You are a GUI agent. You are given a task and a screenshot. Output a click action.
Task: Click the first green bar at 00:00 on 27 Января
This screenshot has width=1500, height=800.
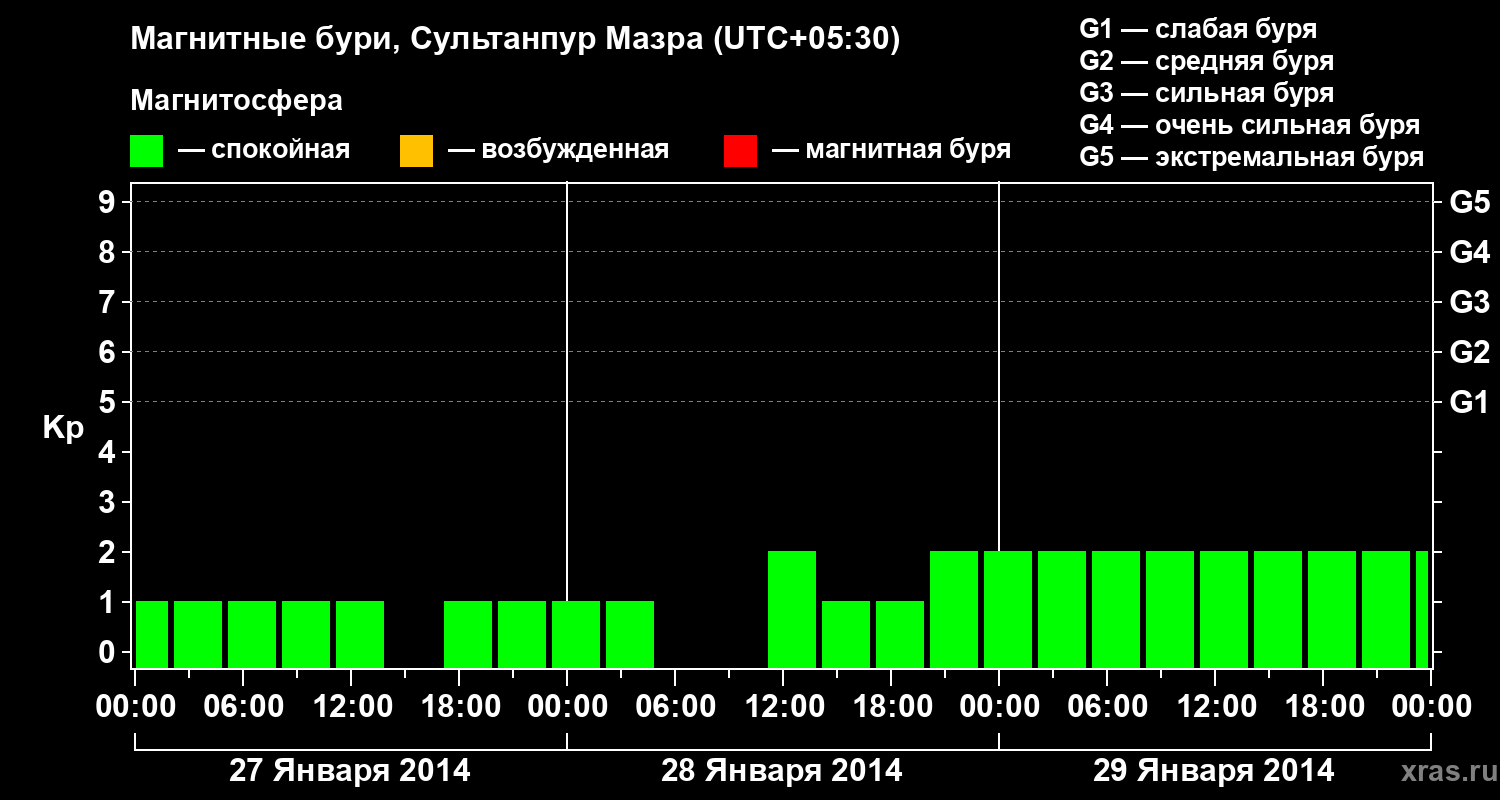(152, 634)
